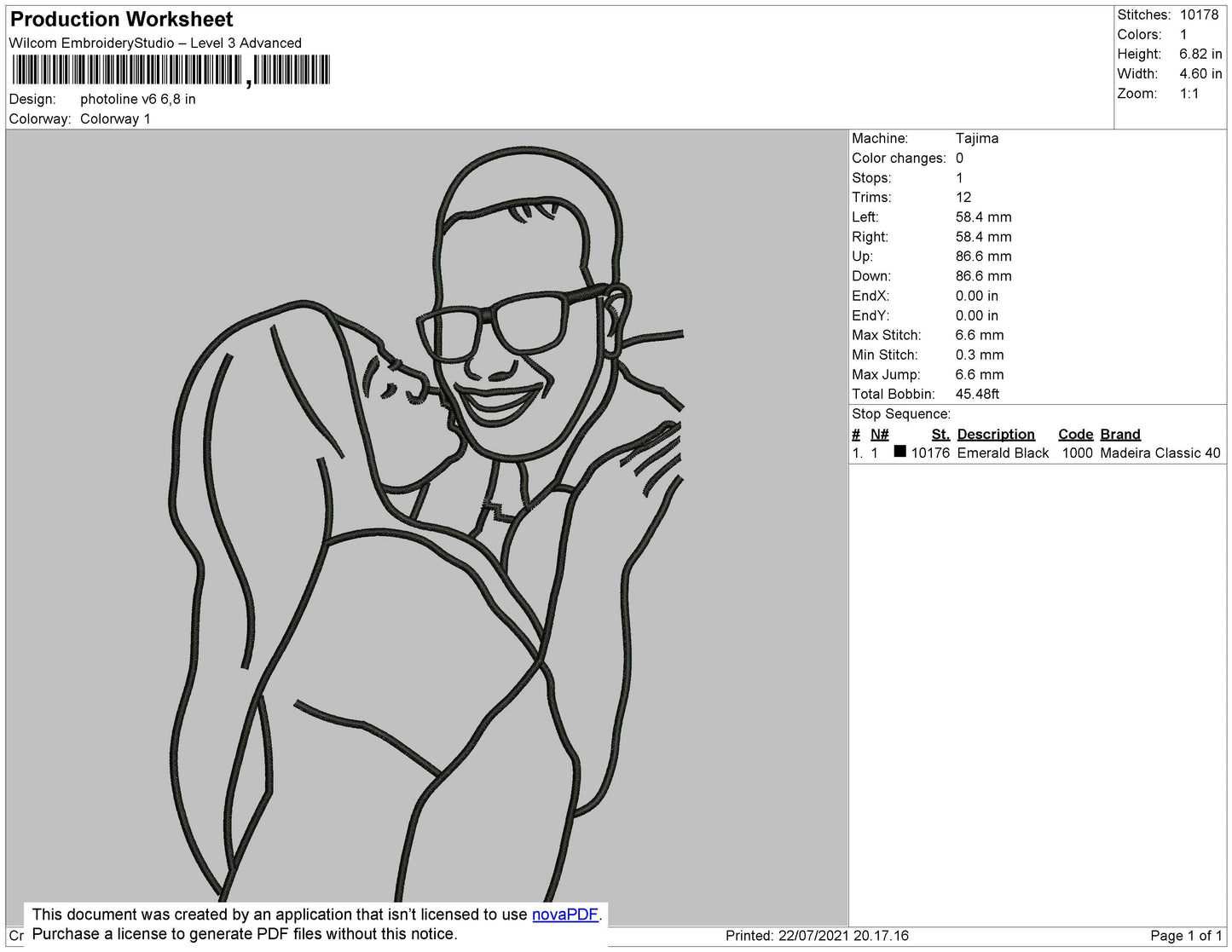Click the Stitches value '10178'
The image size is (1232, 952).
click(x=1199, y=14)
